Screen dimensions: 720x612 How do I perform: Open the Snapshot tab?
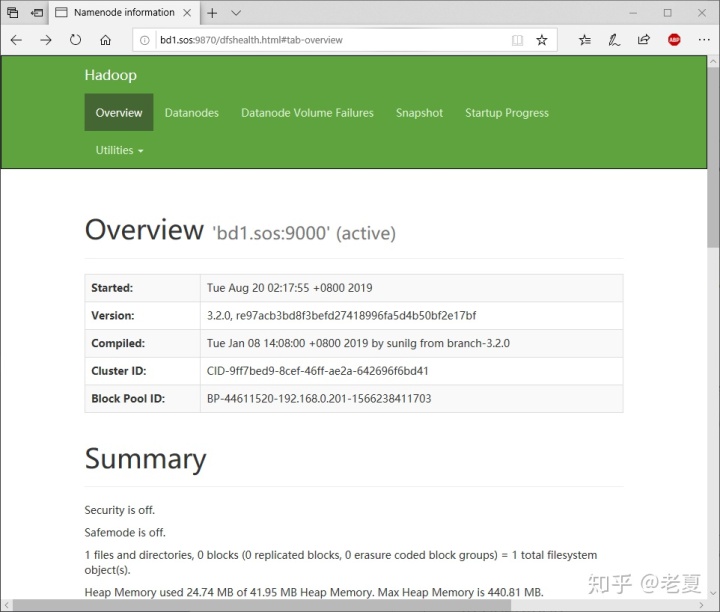click(x=419, y=112)
